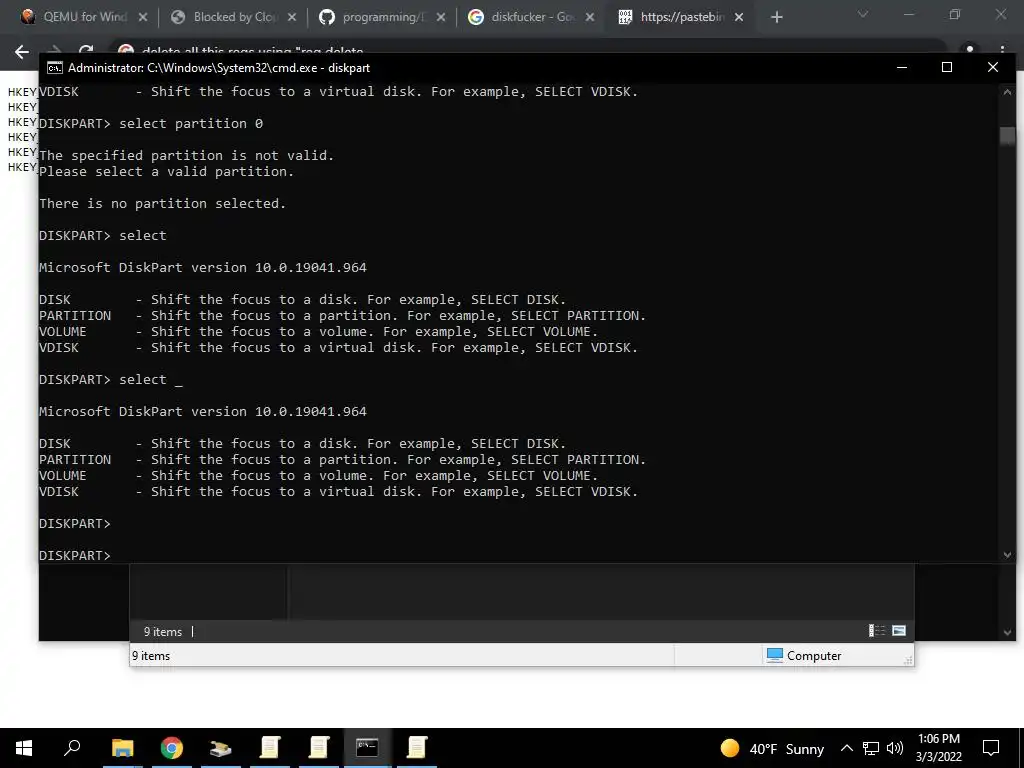The height and width of the screenshot is (768, 1024).
Task: Open File Explorer from taskbar
Action: click(122, 748)
